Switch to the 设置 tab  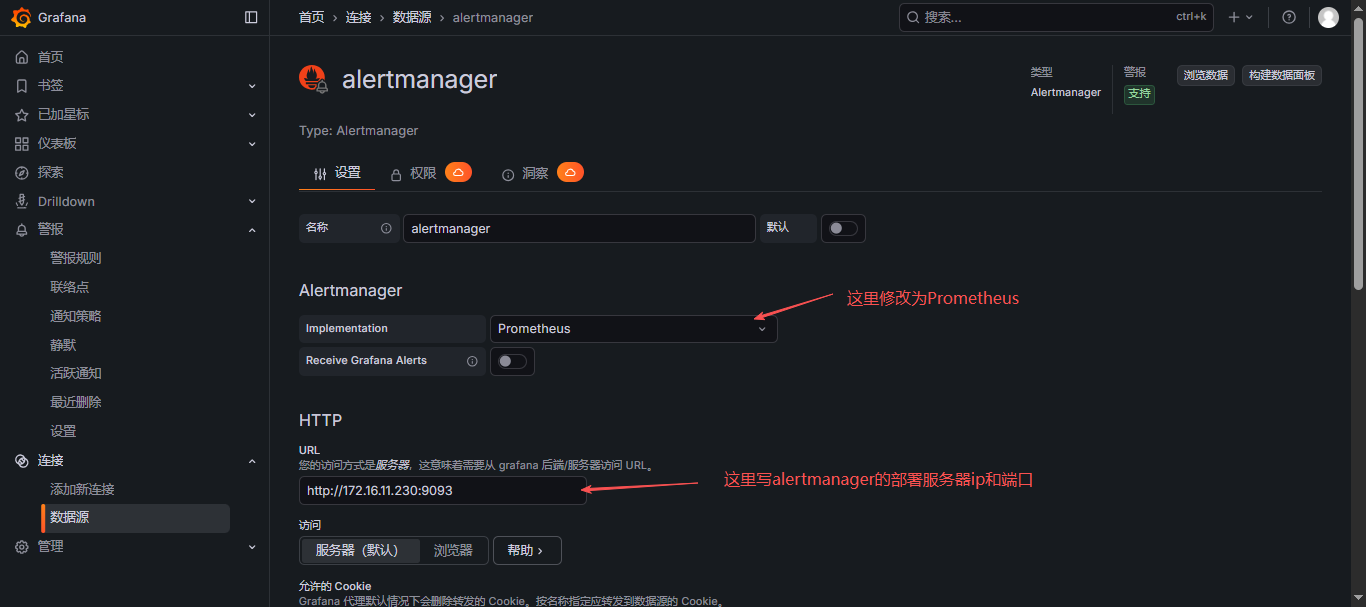pos(337,173)
